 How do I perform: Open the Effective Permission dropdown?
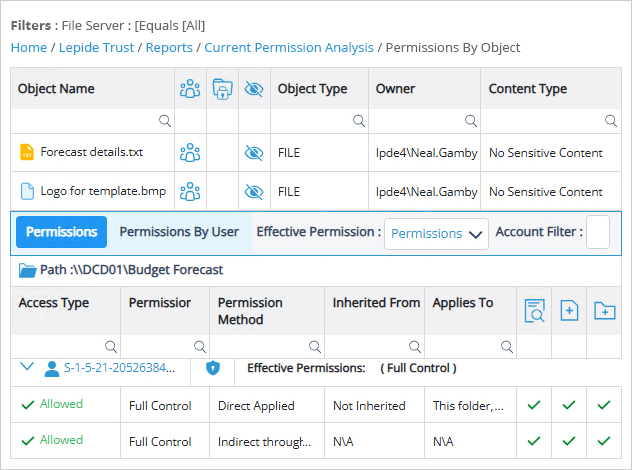(436, 233)
